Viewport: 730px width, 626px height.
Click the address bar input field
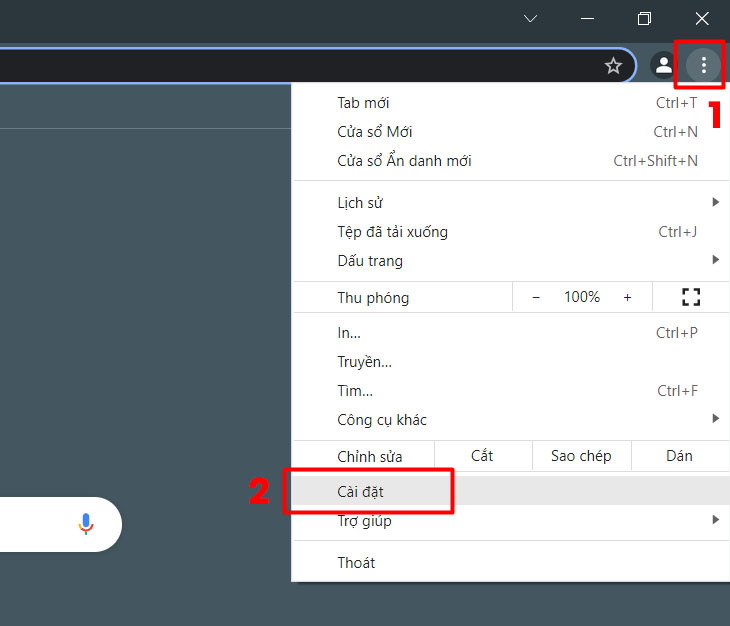coord(300,66)
